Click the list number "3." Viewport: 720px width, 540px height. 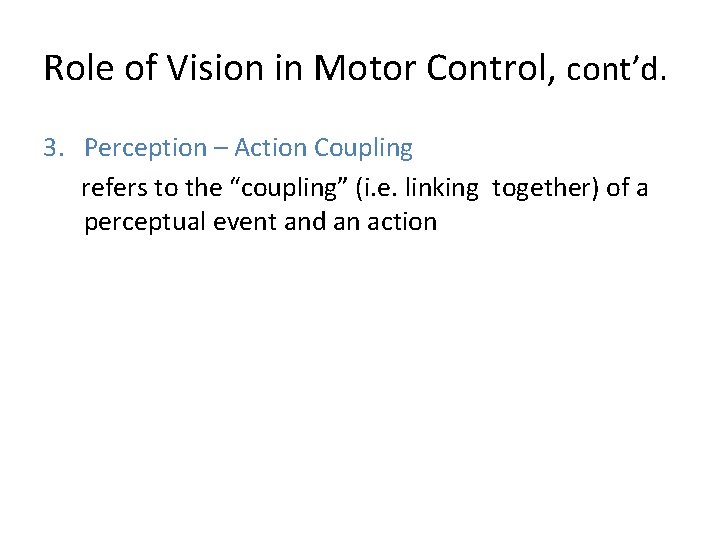point(54,149)
